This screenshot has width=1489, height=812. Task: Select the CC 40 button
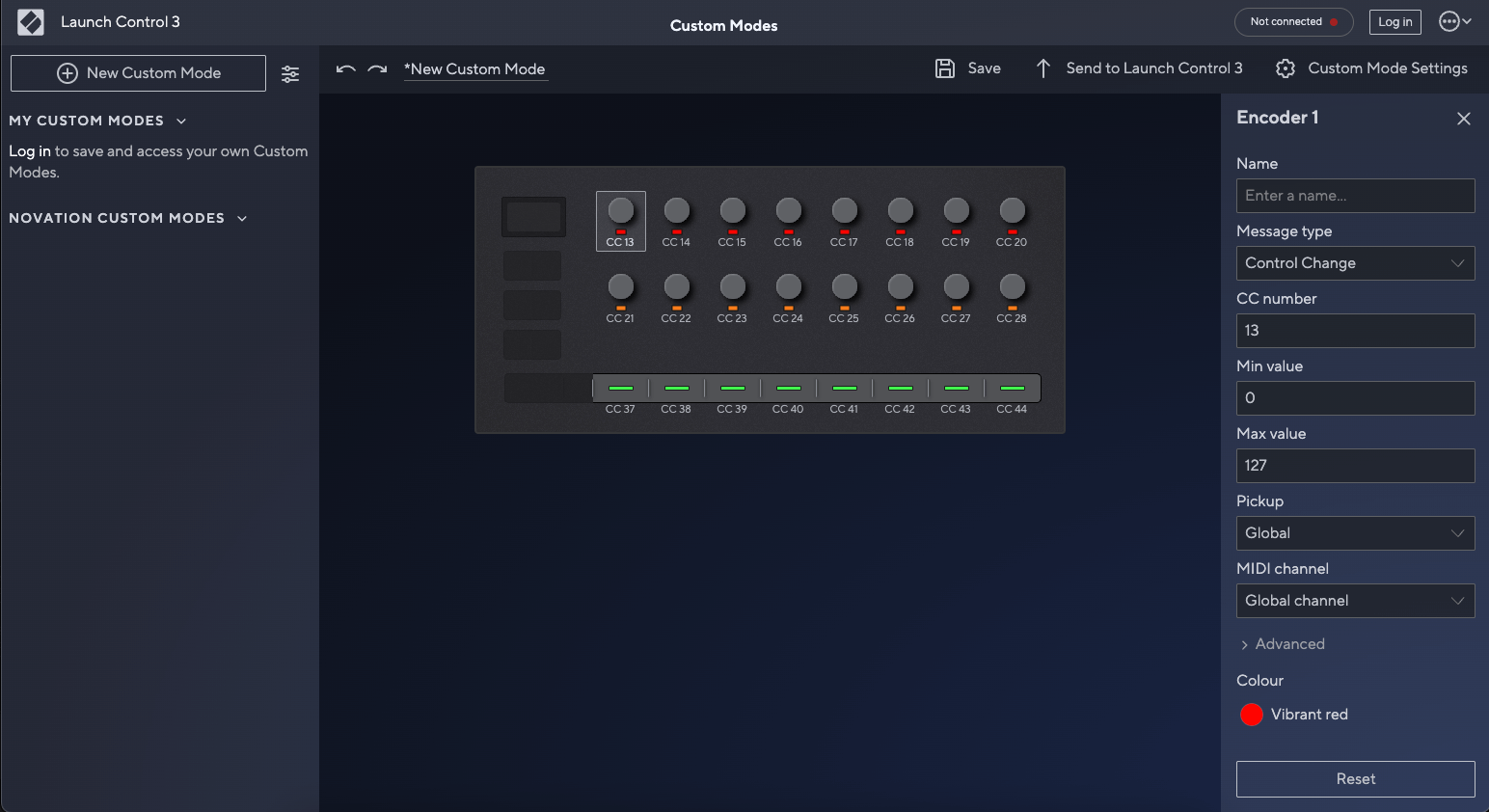789,388
